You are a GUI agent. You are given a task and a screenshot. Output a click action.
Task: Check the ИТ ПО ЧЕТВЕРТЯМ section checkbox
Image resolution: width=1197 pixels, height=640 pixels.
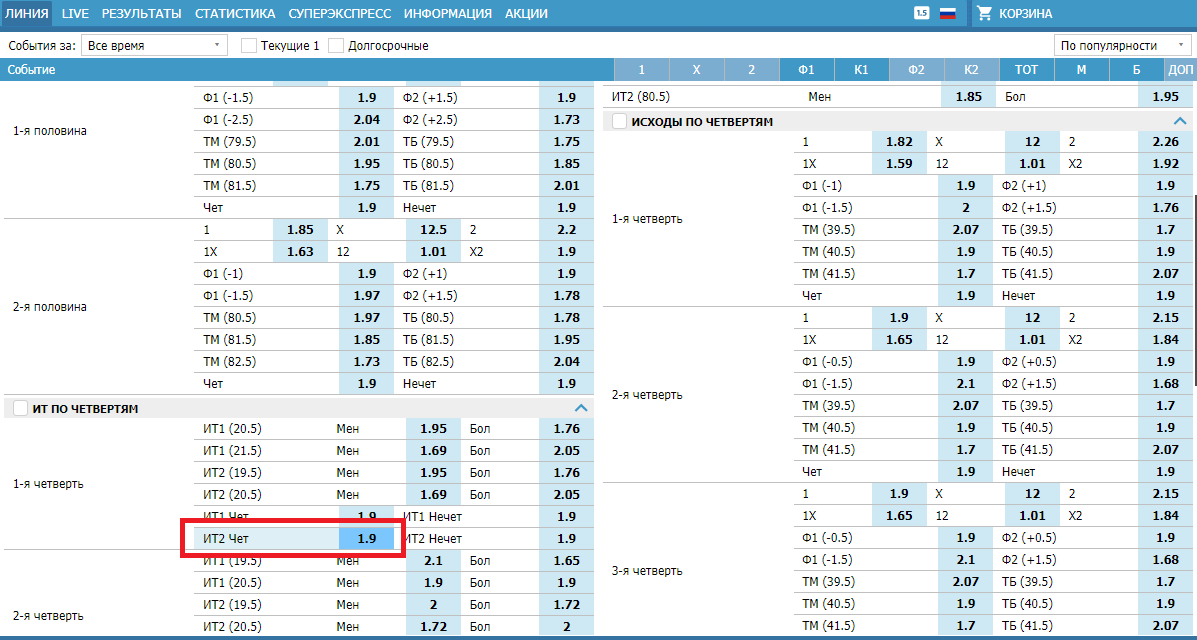(20, 409)
